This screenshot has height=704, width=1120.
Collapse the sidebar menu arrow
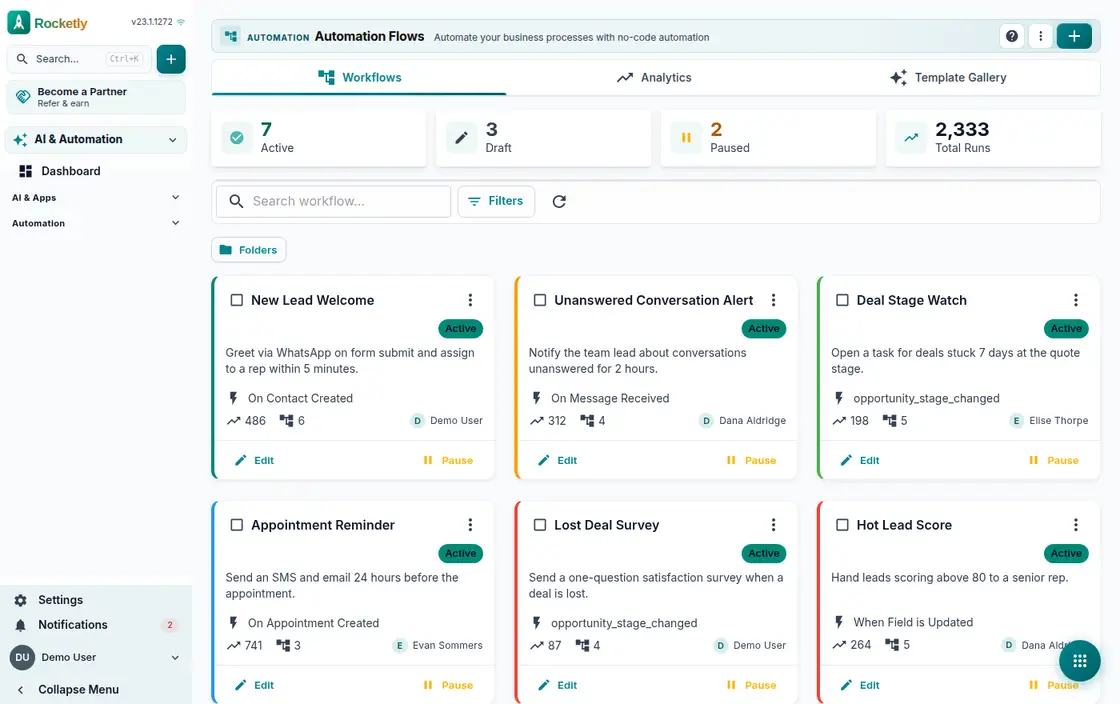[21, 690]
